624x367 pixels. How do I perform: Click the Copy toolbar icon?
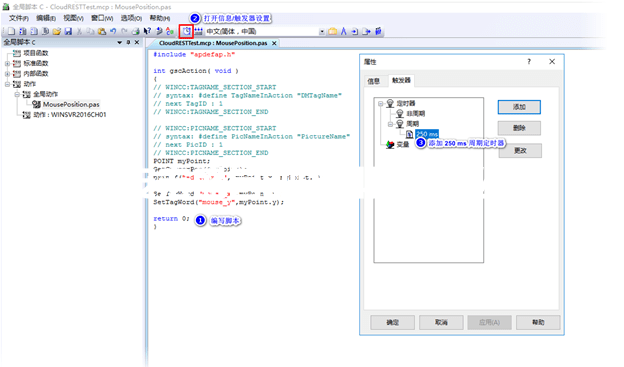(x=90, y=31)
